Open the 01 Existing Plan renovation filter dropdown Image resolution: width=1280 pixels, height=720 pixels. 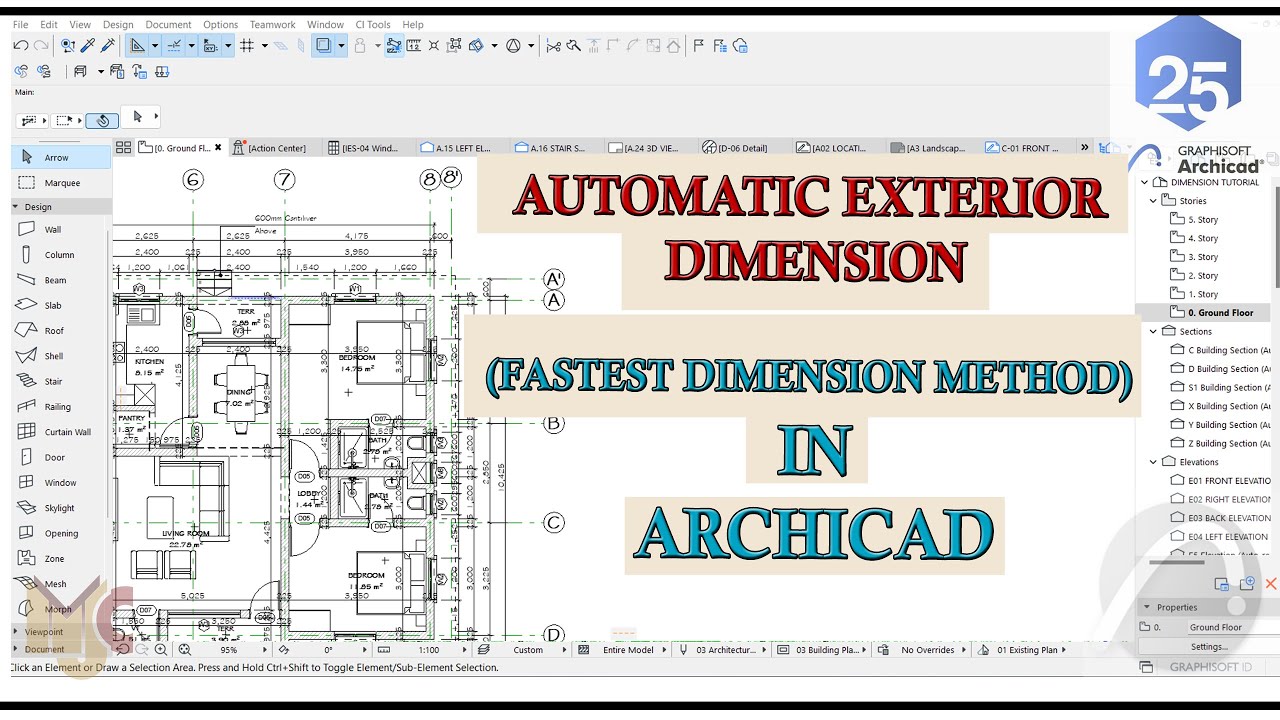pyautogui.click(x=1031, y=649)
